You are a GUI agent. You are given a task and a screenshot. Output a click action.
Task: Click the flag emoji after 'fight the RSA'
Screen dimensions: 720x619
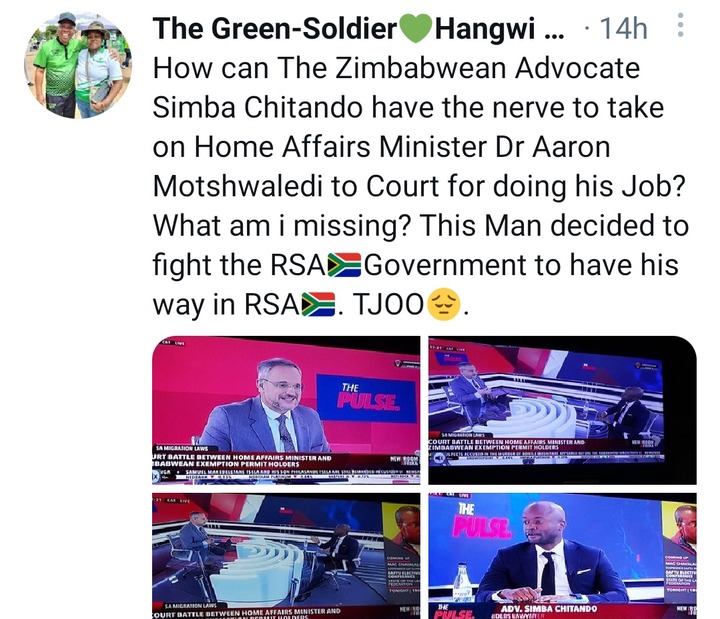click(344, 265)
